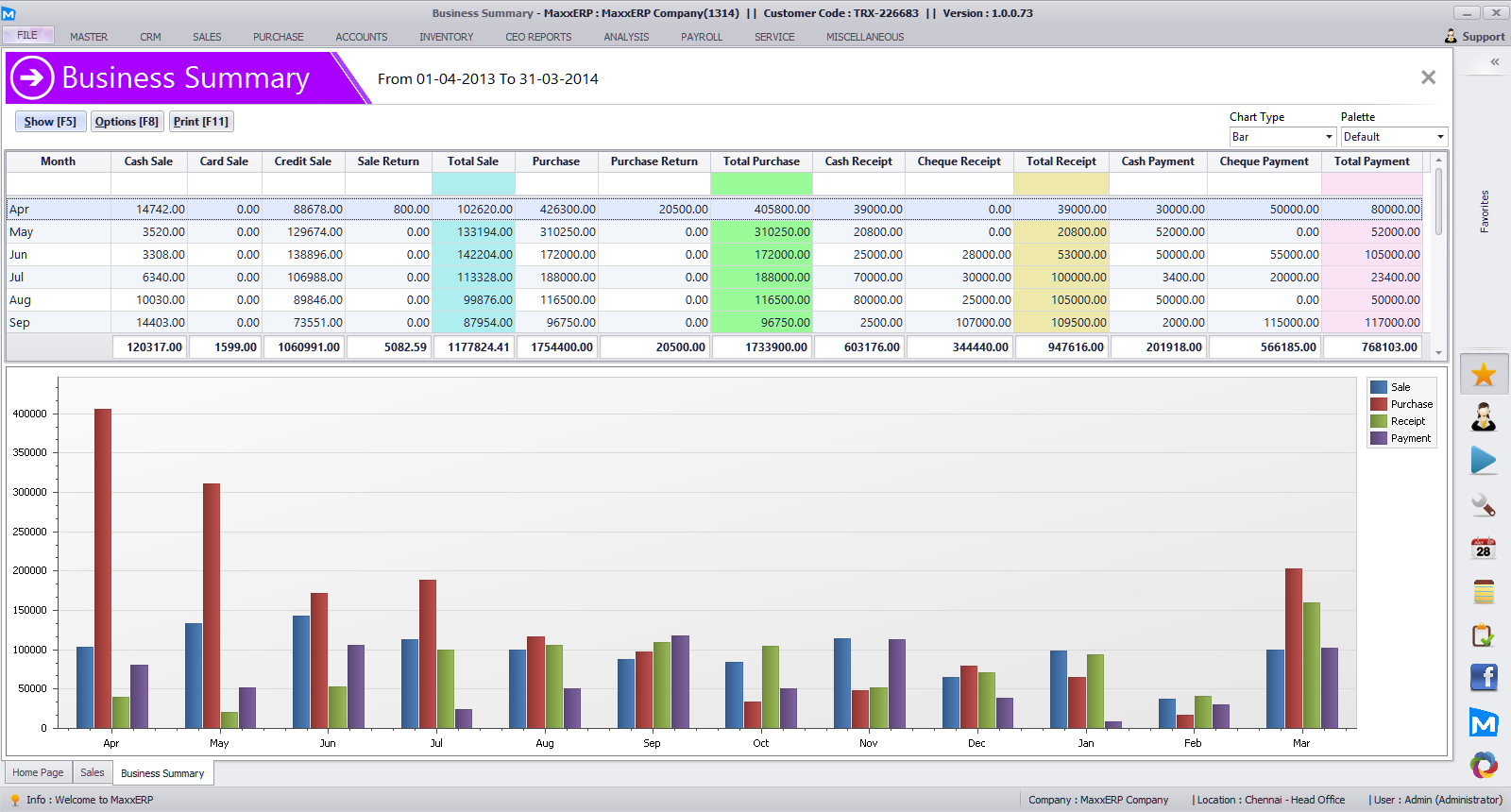Click the clipboard checkmark task icon

pyautogui.click(x=1484, y=635)
